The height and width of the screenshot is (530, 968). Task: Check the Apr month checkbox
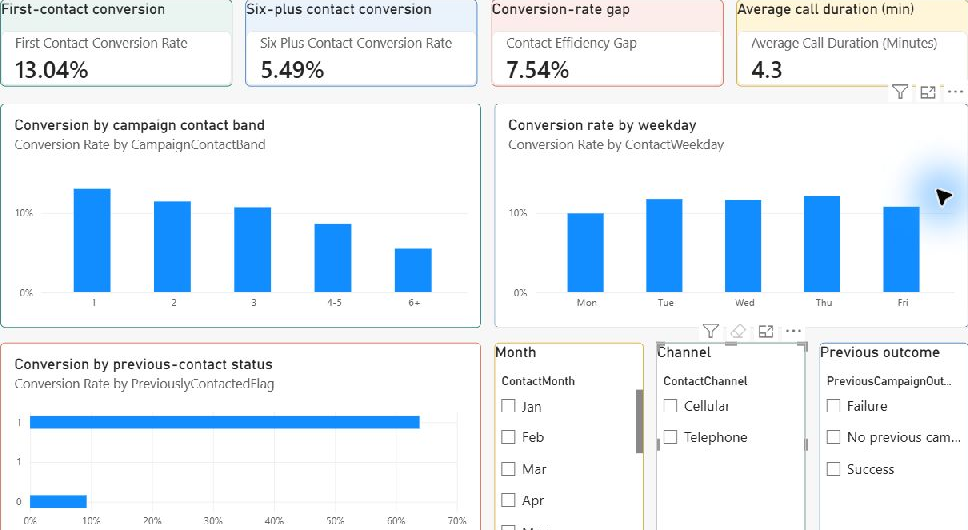[x=508, y=500]
